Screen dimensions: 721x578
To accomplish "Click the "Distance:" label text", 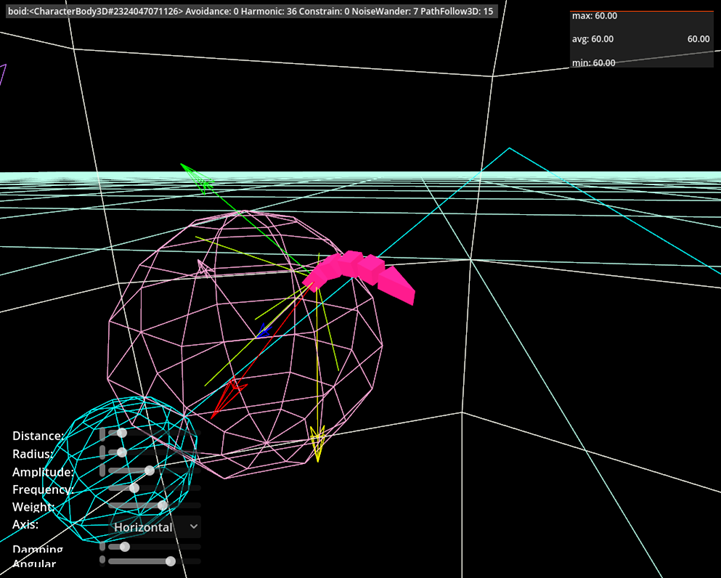I will (x=38, y=436).
